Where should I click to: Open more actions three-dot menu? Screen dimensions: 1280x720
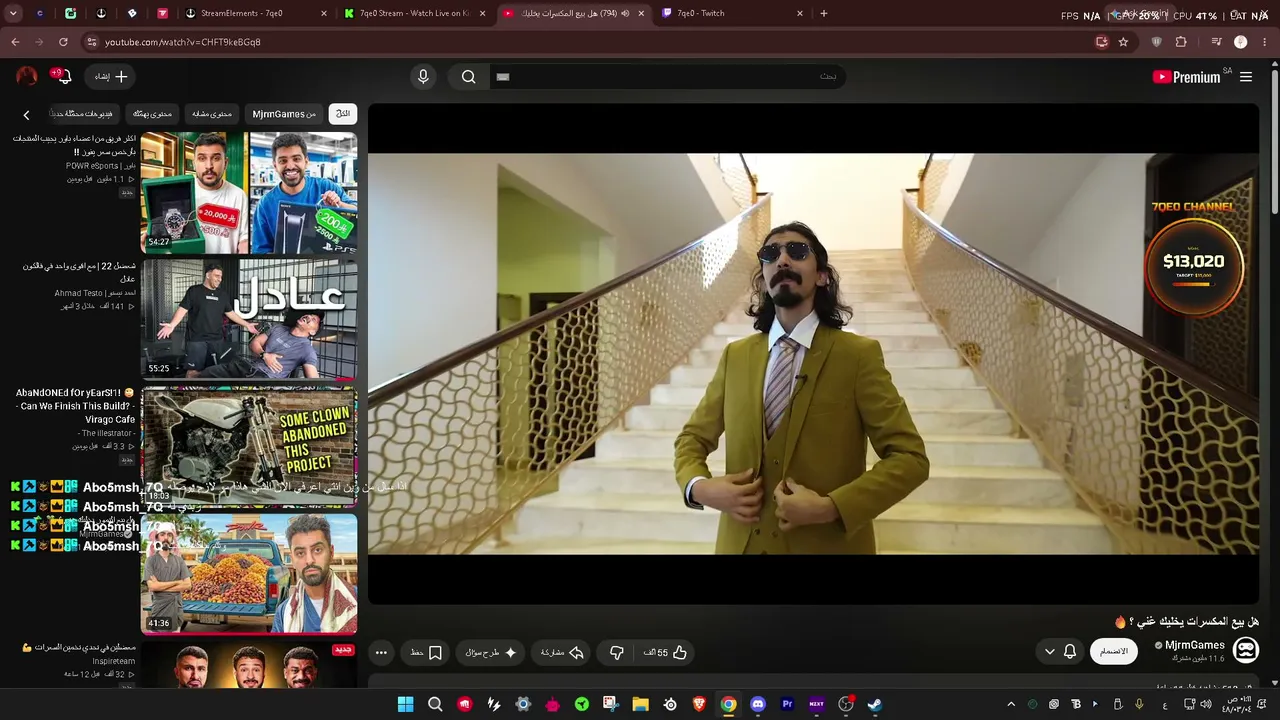(x=381, y=652)
